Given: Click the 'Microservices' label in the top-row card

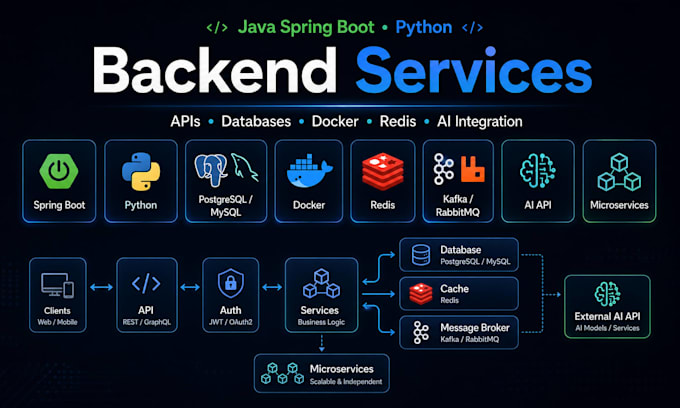Looking at the screenshot, I should pos(619,205).
